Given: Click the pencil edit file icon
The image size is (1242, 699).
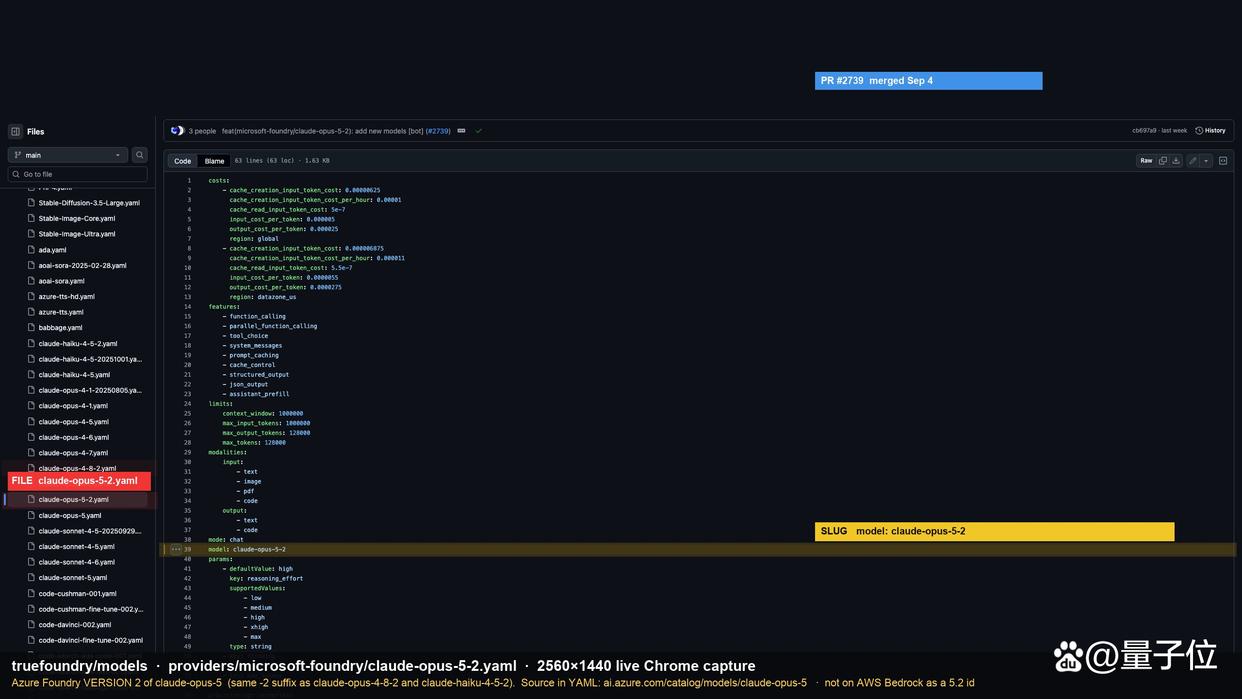Looking at the screenshot, I should [x=1192, y=160].
